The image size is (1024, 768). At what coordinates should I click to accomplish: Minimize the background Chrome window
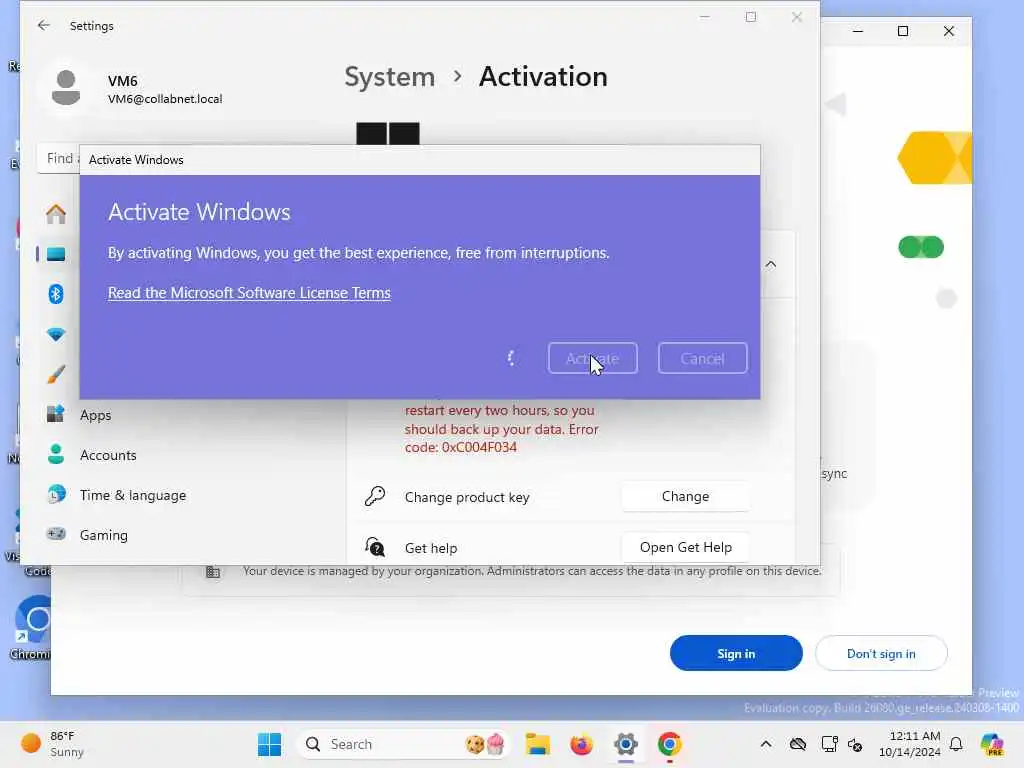[858, 31]
